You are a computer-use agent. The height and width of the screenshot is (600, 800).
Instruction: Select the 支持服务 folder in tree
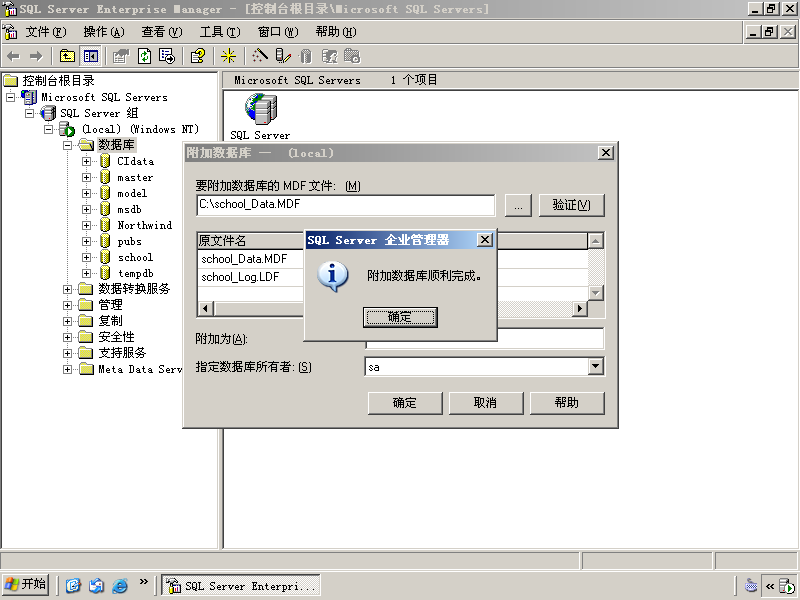coord(122,353)
